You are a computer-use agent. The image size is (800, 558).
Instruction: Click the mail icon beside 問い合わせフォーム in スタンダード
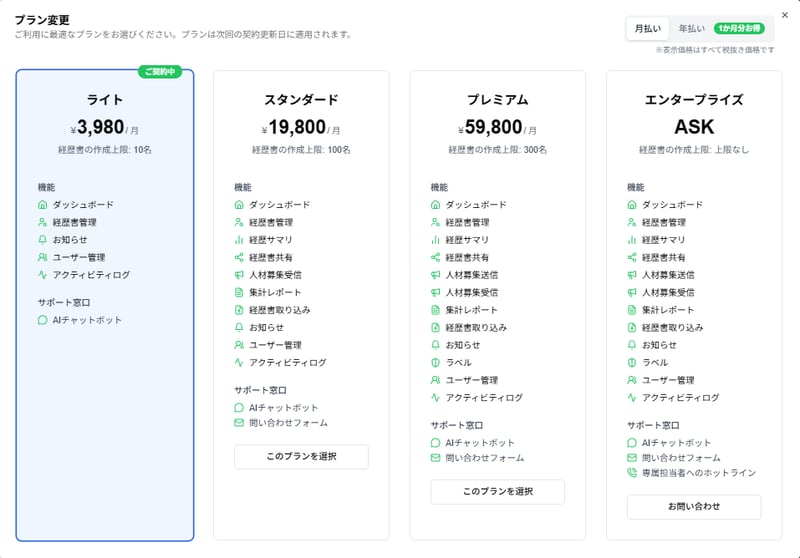pos(239,423)
